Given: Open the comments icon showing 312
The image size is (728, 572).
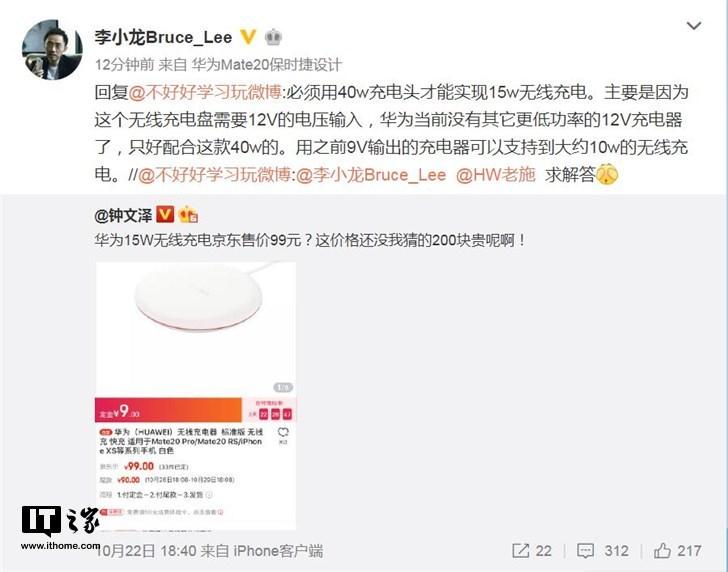Looking at the screenshot, I should pos(603,551).
